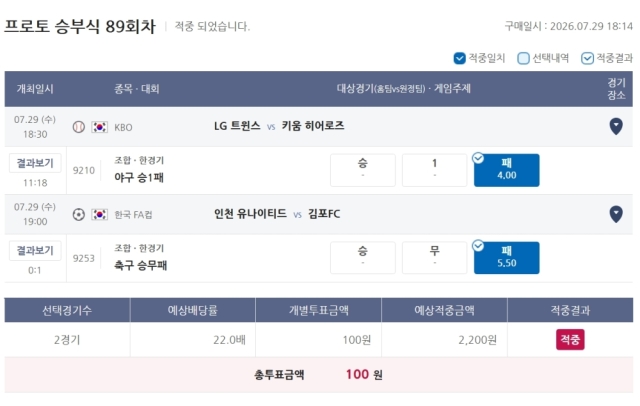Choose 무 option for 인천 유나이티드 game

click(x=434, y=258)
